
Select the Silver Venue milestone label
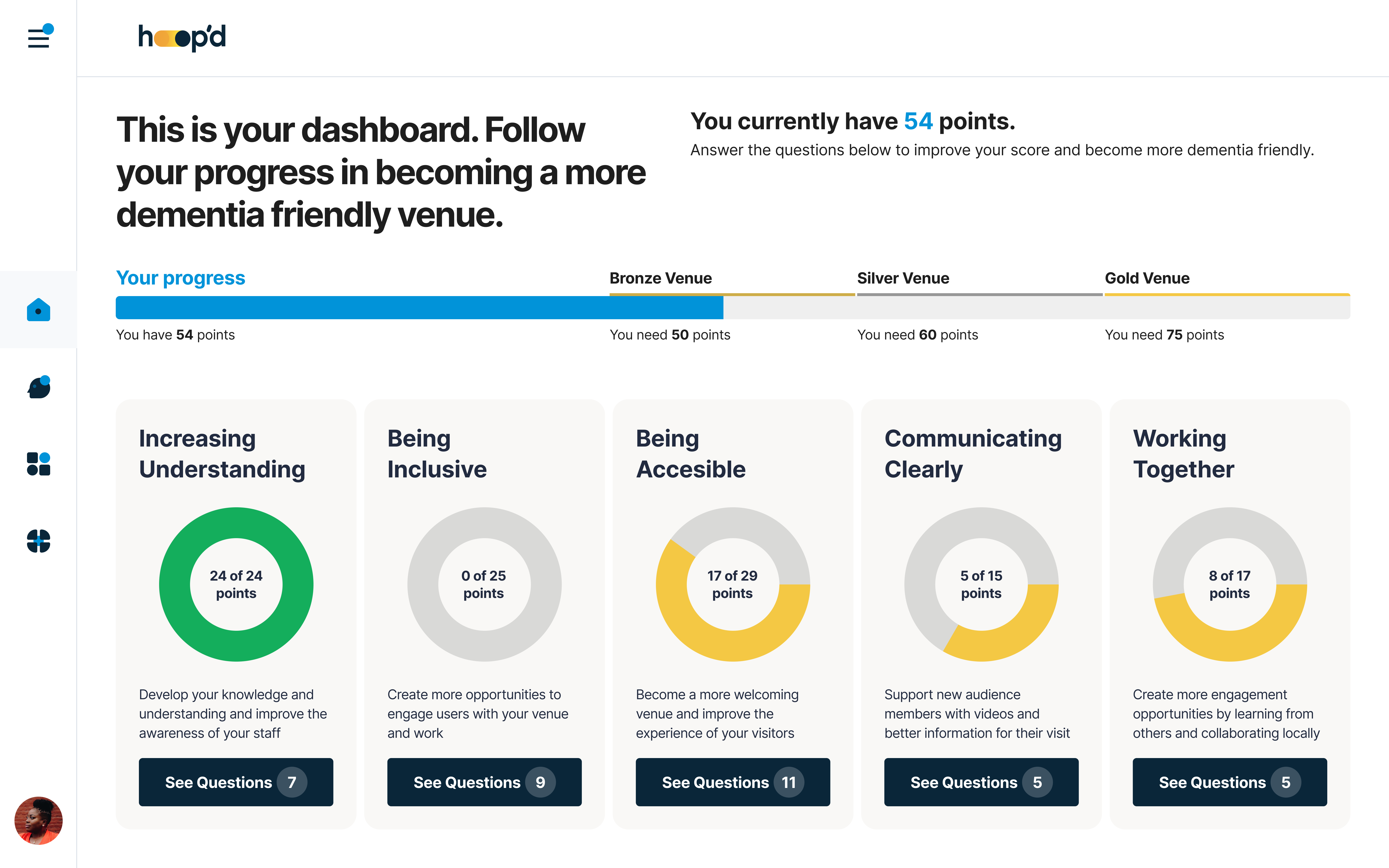tap(903, 278)
